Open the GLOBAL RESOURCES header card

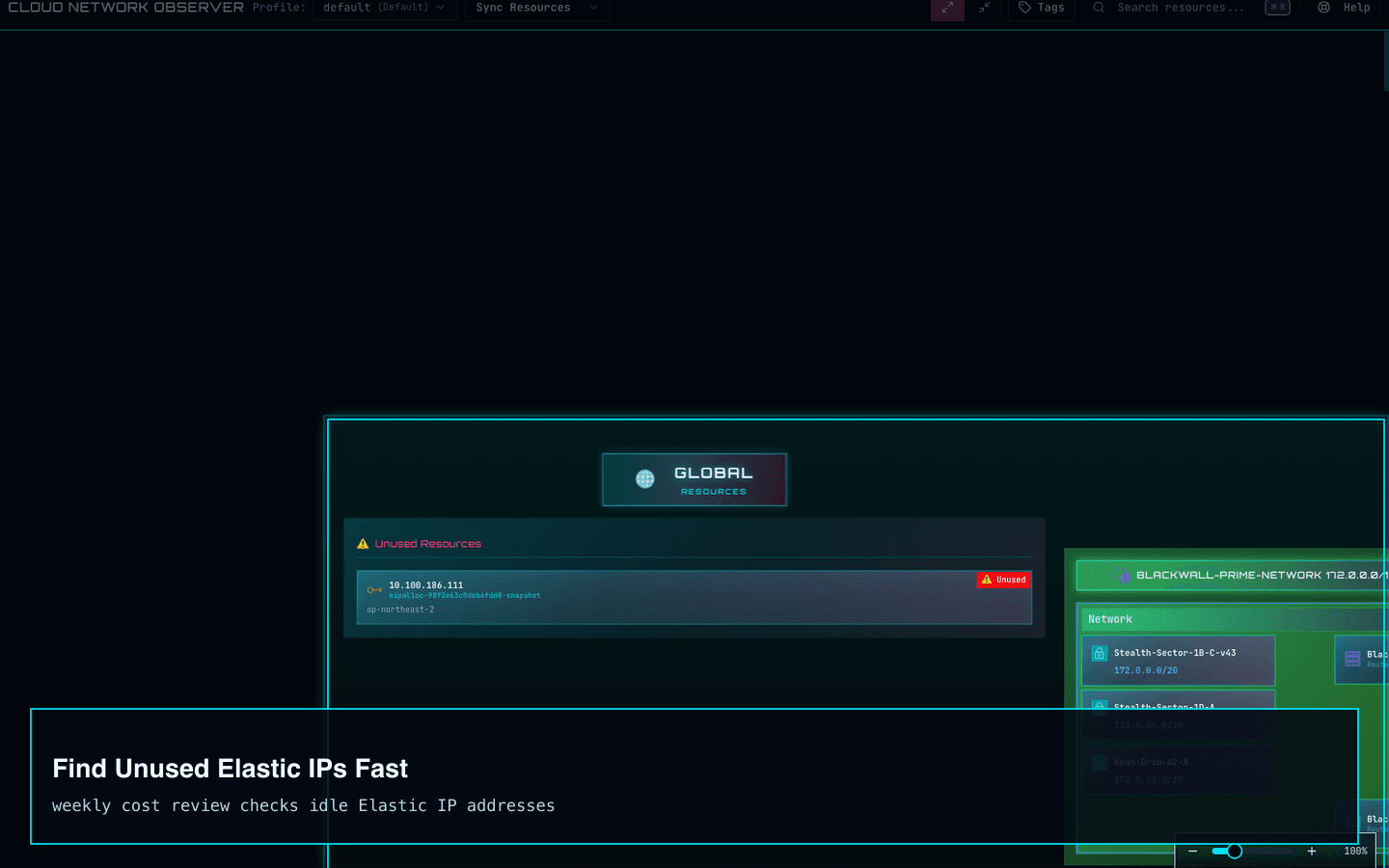[x=694, y=479]
